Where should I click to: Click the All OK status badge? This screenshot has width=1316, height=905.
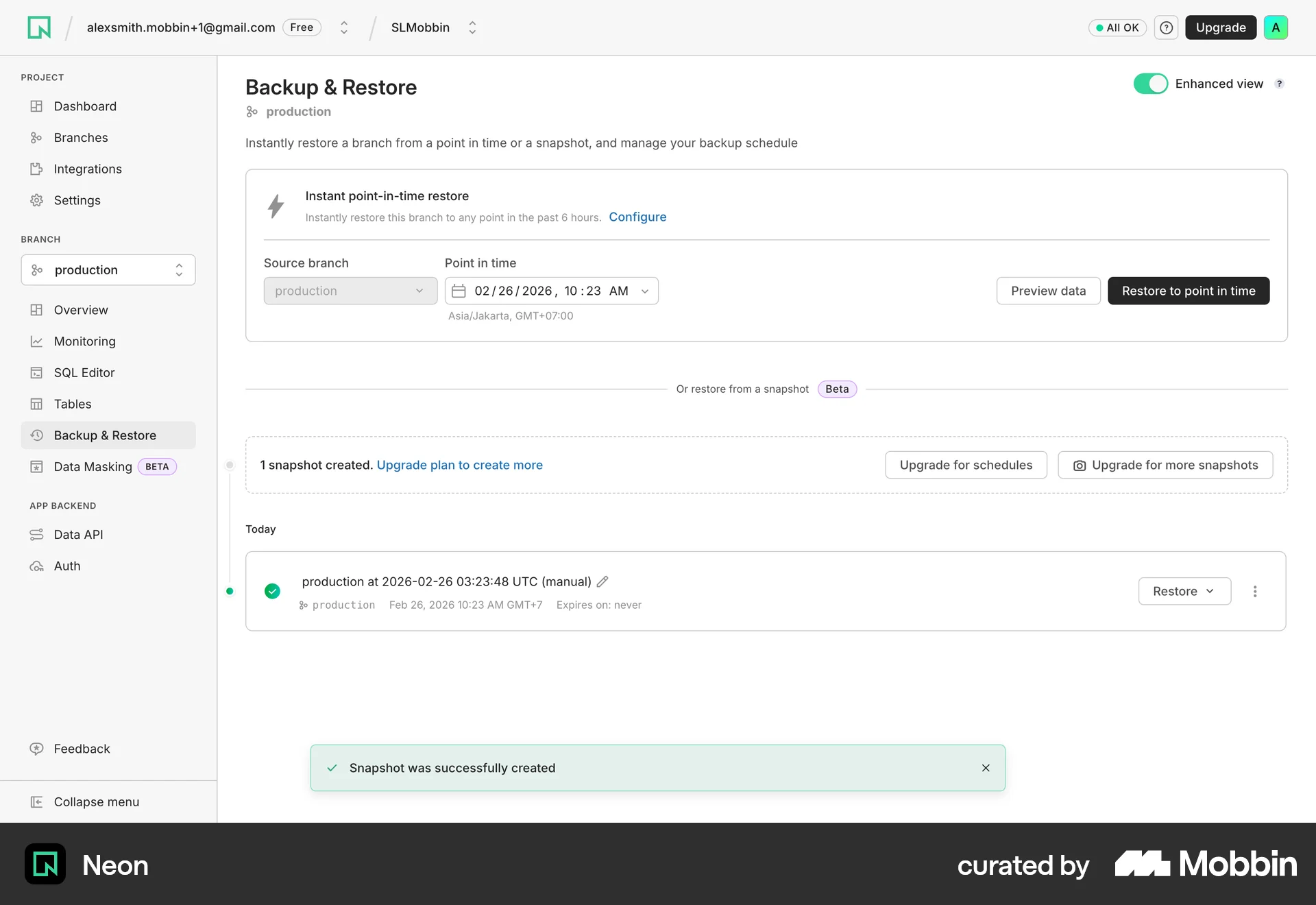tap(1117, 27)
